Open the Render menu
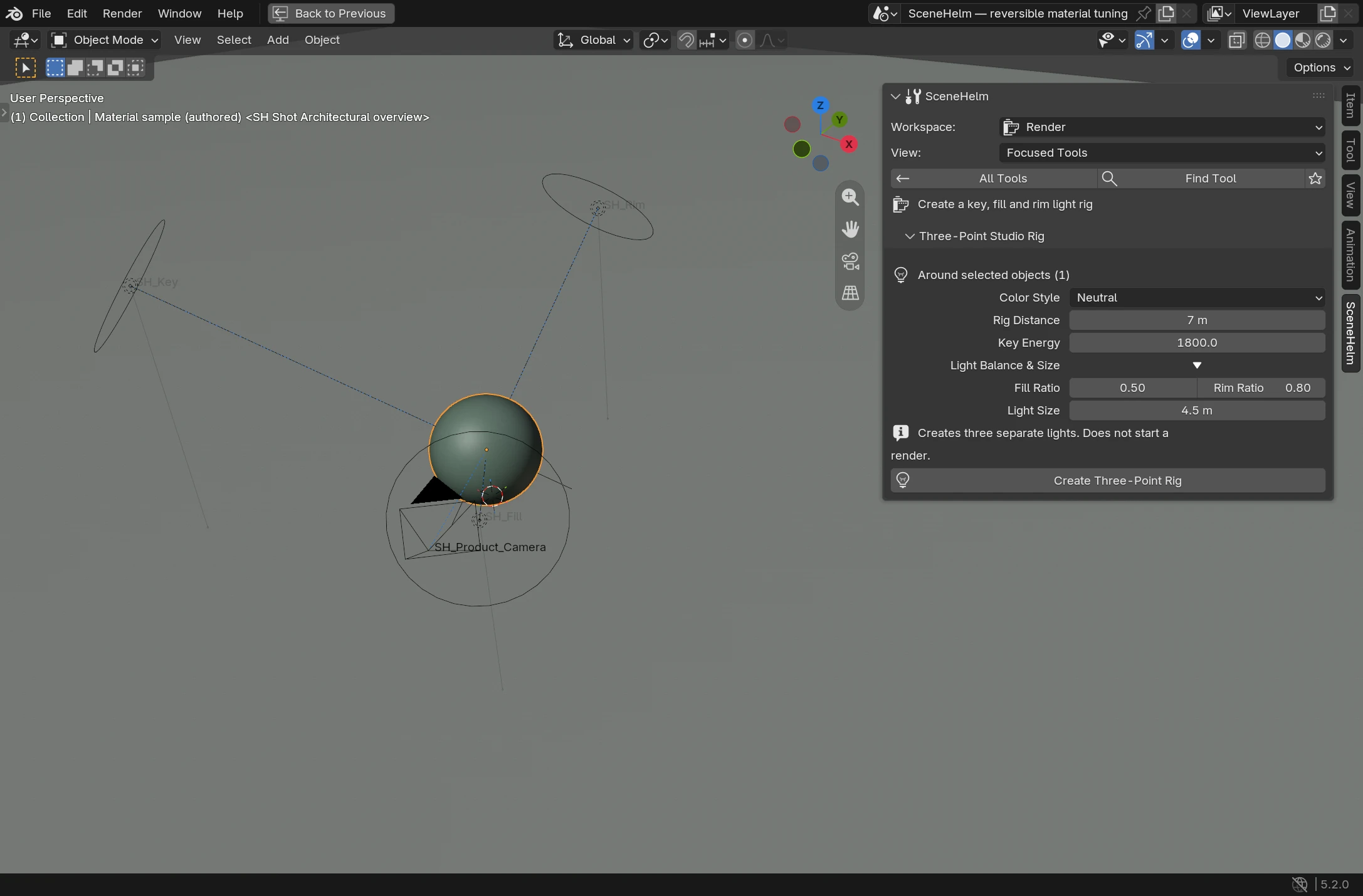 122,13
